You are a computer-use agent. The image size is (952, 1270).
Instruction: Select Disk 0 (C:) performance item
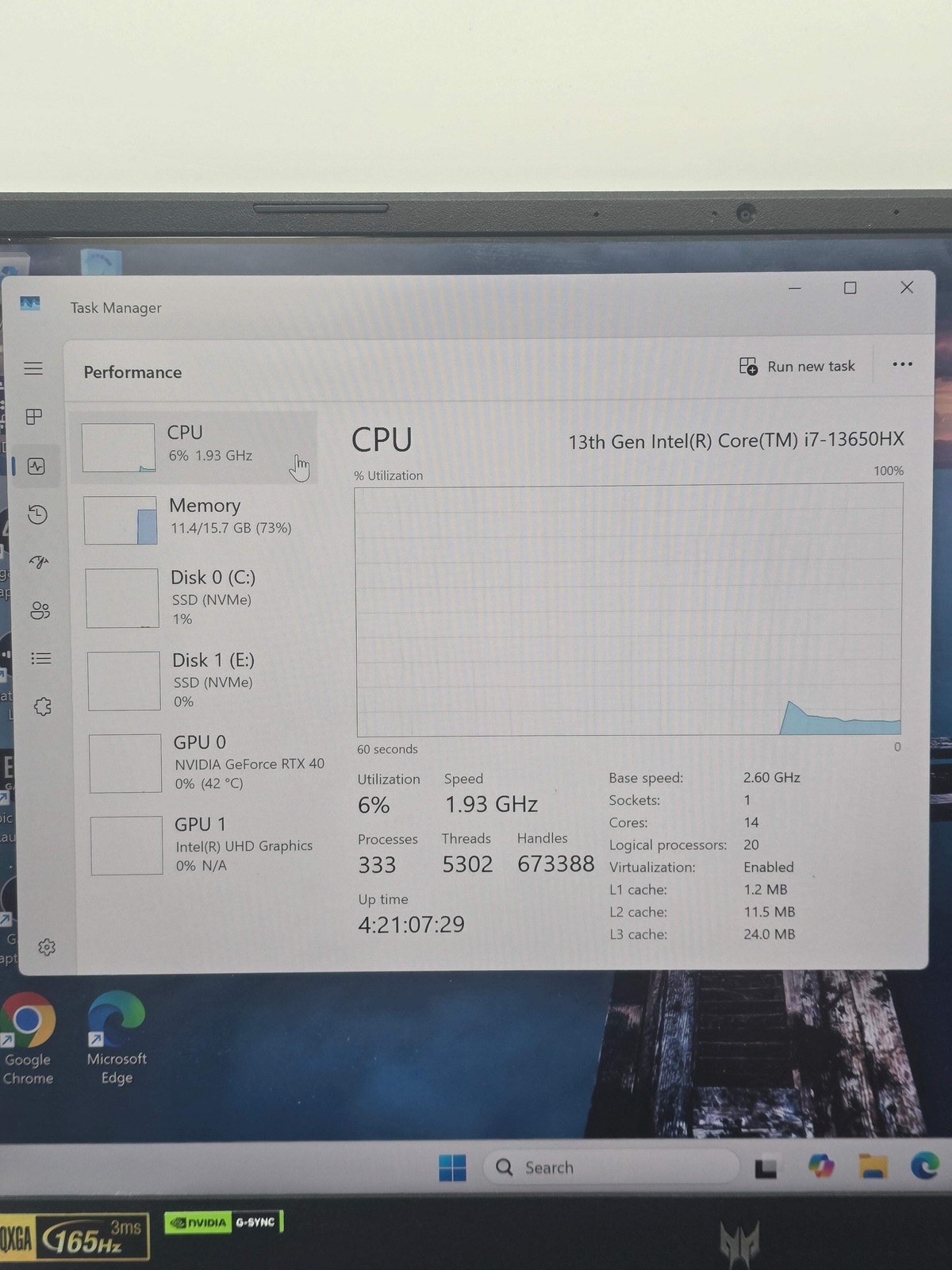click(x=200, y=598)
